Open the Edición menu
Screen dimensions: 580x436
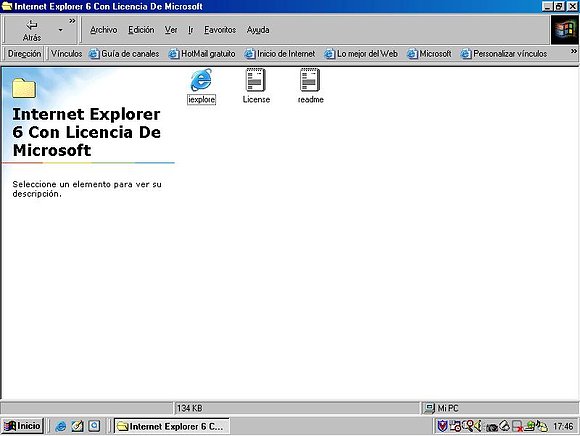pyautogui.click(x=141, y=30)
